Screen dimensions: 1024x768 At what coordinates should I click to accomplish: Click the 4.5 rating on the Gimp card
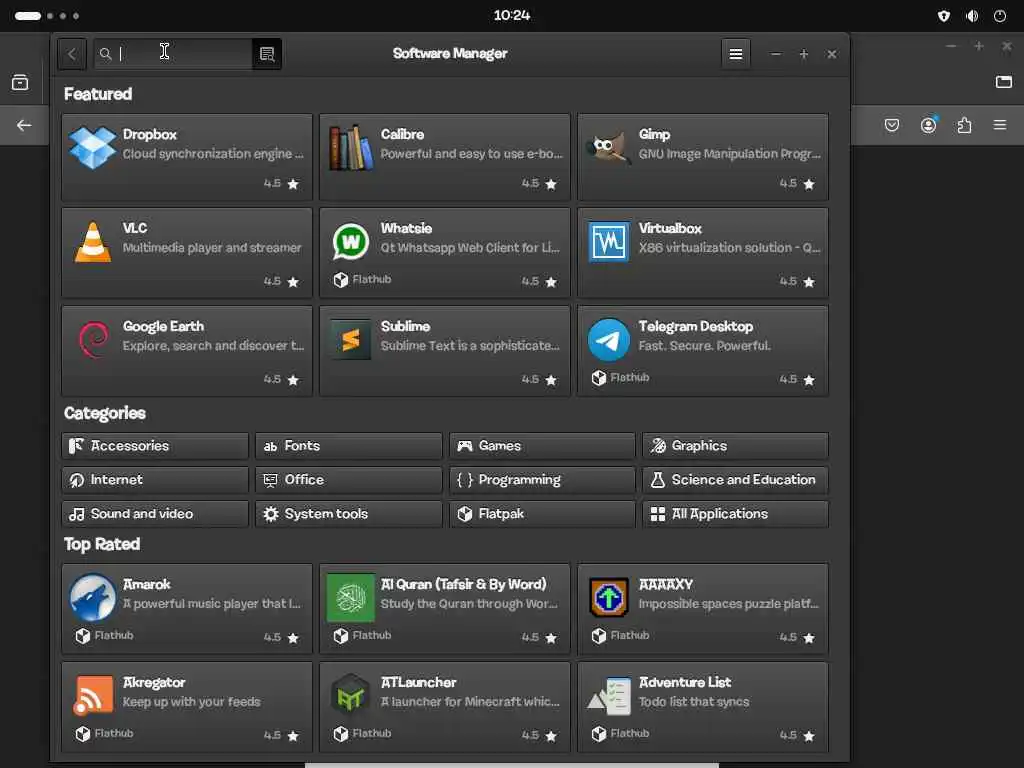(x=788, y=184)
